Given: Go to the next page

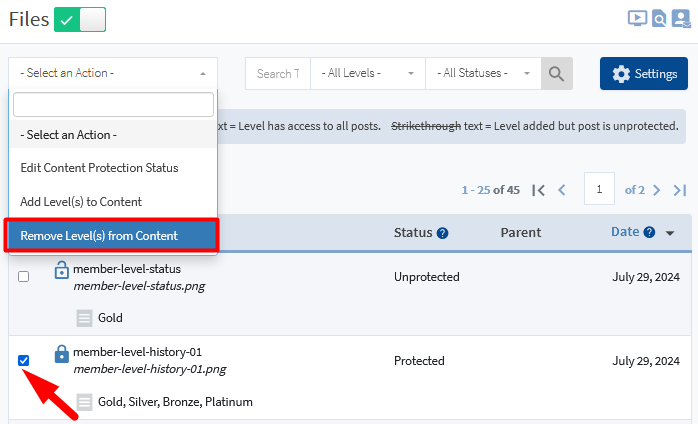Looking at the screenshot, I should click(657, 190).
